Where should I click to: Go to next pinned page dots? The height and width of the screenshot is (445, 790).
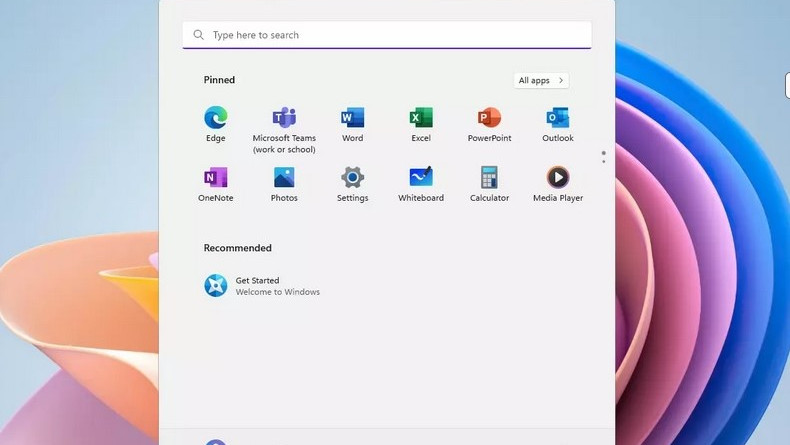604,157
